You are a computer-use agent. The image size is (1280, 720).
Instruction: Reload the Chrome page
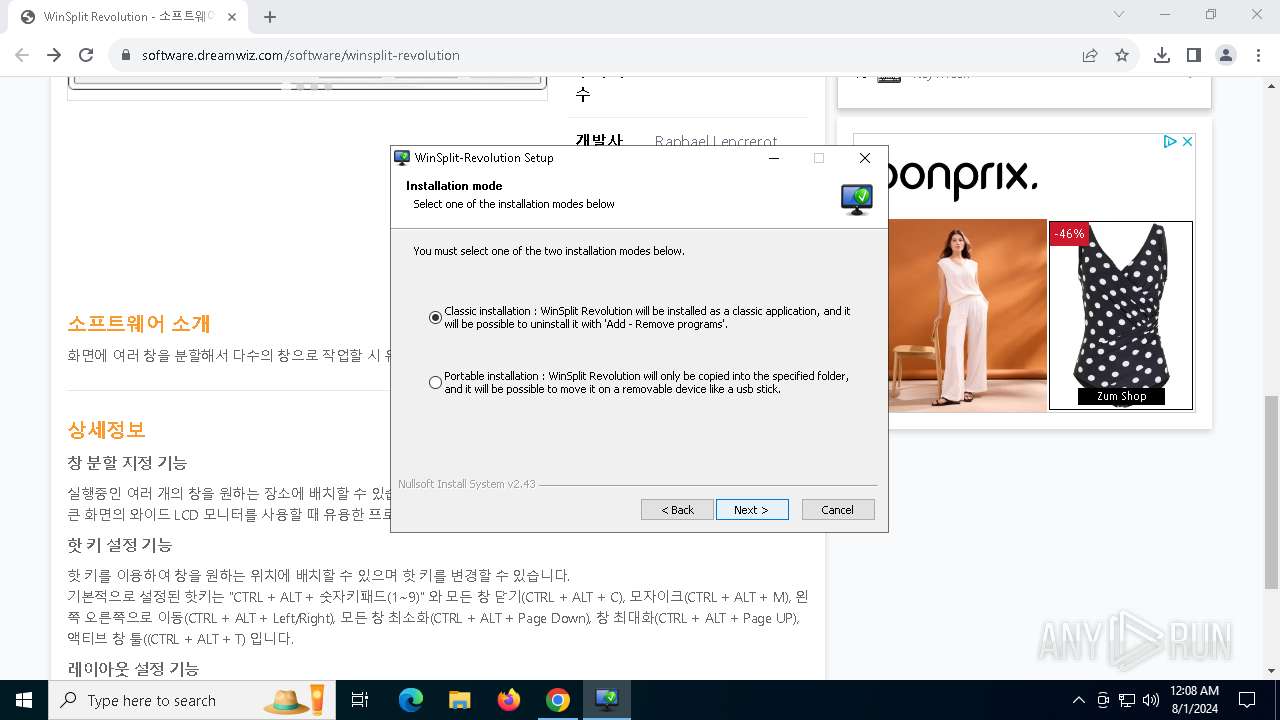(x=86, y=55)
